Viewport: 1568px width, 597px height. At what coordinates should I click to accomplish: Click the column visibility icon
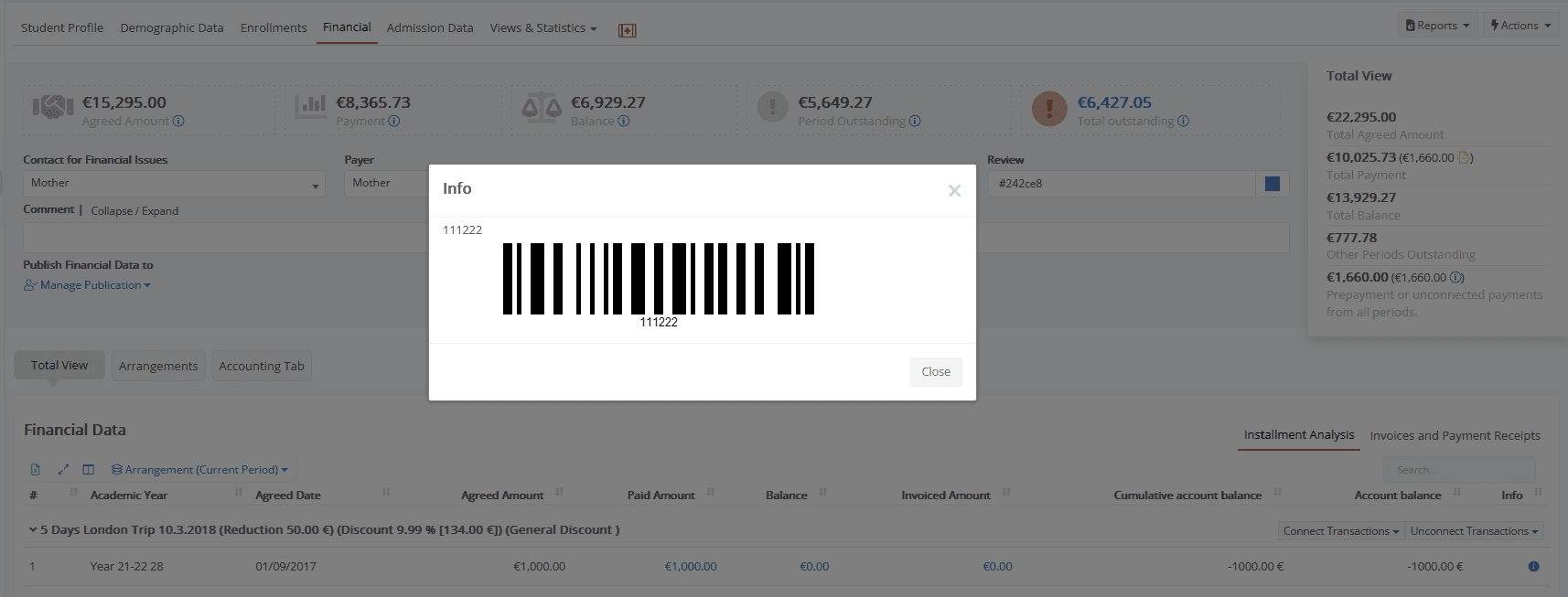[x=89, y=470]
